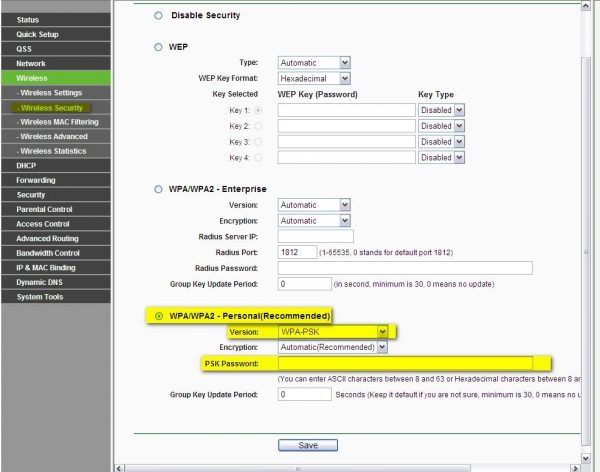600x472 pixels.
Task: Open the Status menu item
Action: tap(56, 20)
